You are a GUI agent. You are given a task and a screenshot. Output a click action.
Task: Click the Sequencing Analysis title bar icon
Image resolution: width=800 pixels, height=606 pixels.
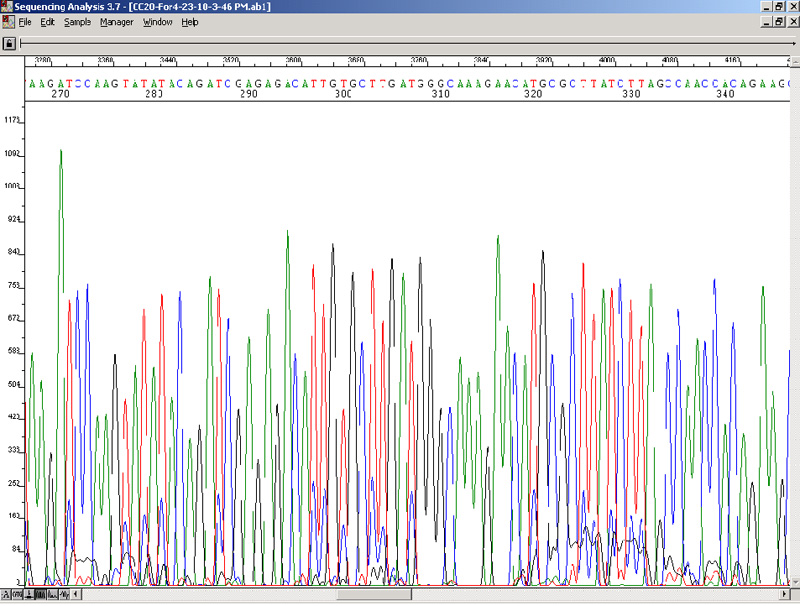point(6,6)
